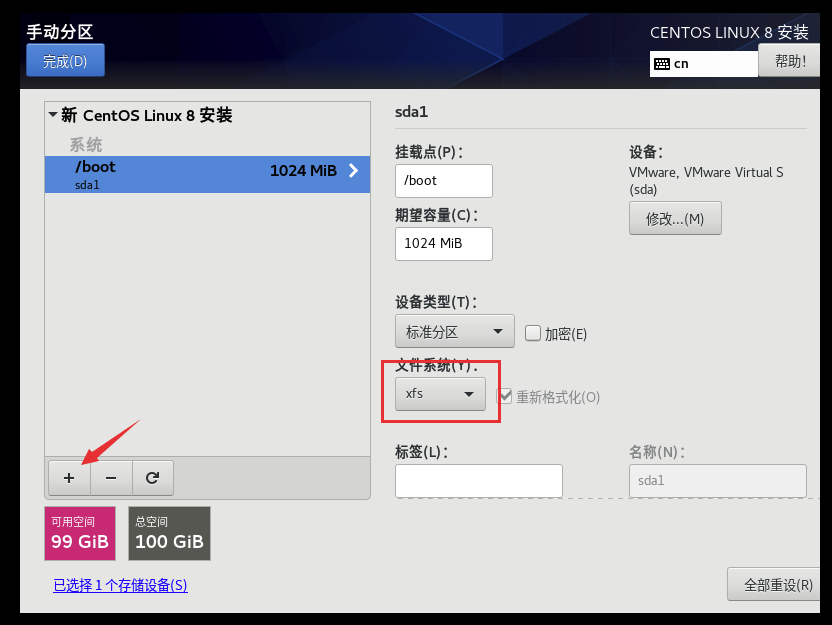Toggle the 加密(E) encryption checkbox

533,333
